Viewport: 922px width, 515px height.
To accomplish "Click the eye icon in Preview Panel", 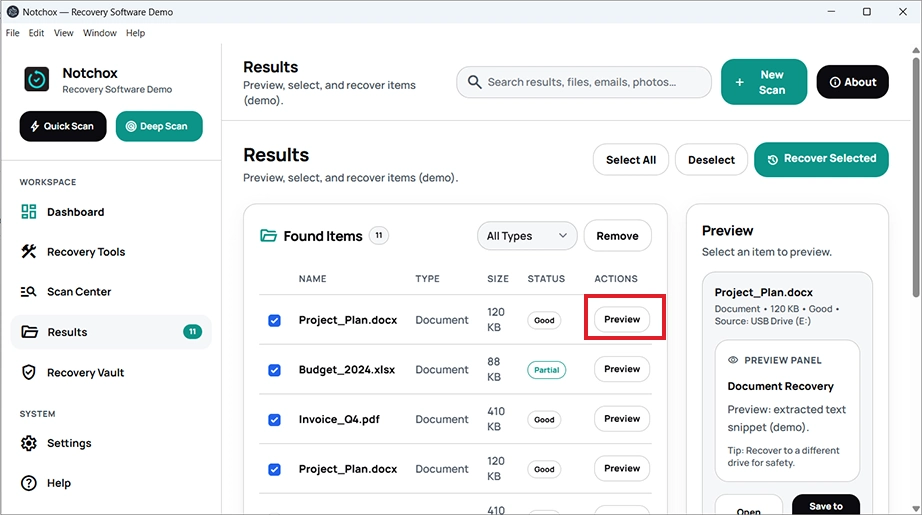I will tap(733, 360).
